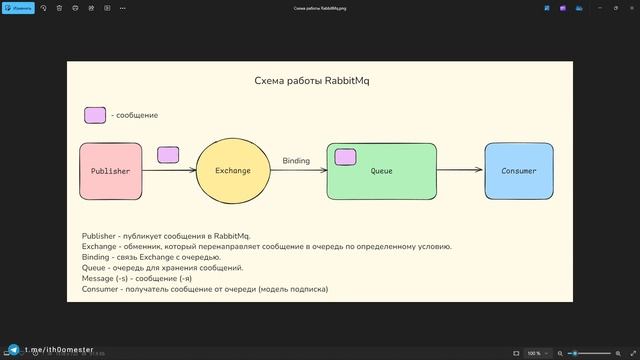This screenshot has height=360, width=640.
Task: Click the pink Publisher box in the diagram
Action: (111, 171)
